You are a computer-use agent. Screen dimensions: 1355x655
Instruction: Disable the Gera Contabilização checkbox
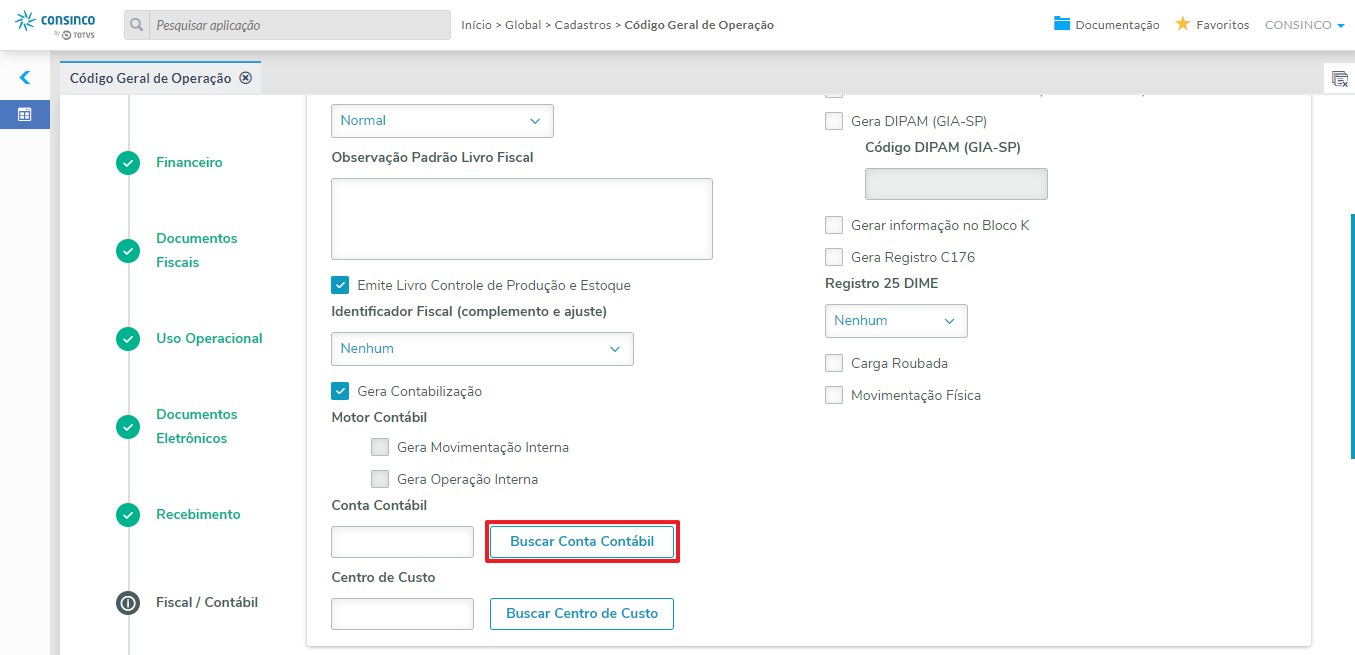[341, 391]
